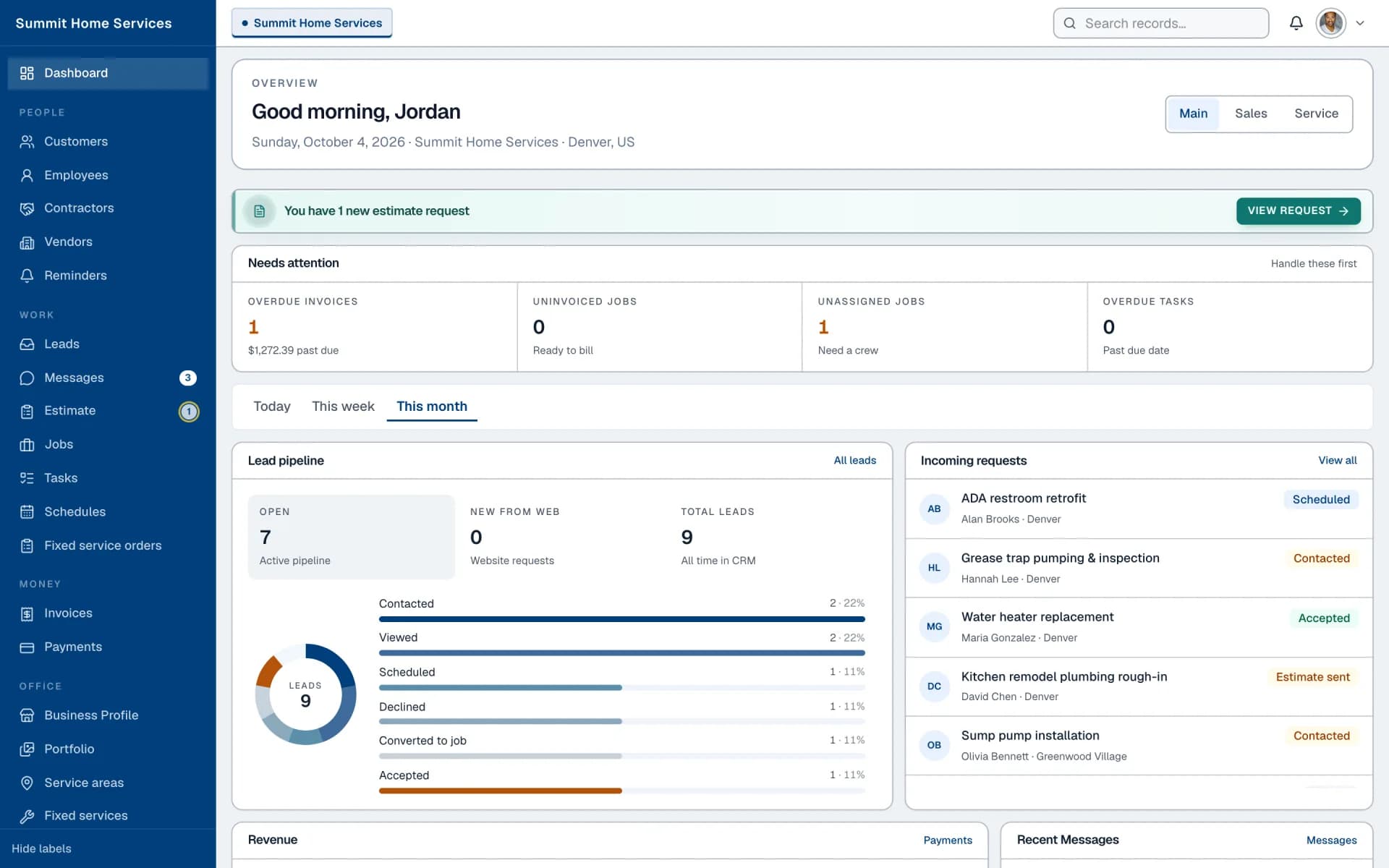
Task: Open Employees via its person icon
Action: (x=27, y=175)
